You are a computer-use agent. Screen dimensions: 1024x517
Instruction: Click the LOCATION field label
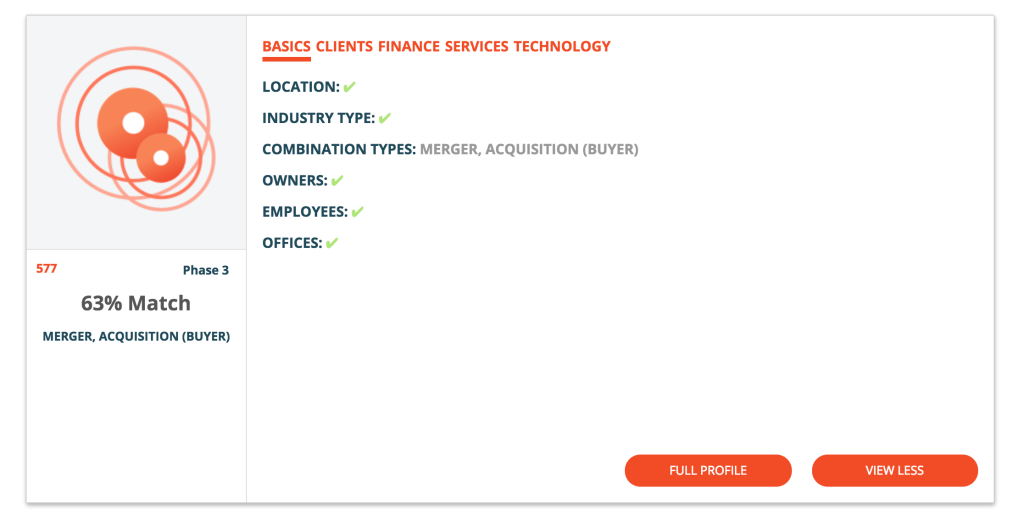[301, 87]
